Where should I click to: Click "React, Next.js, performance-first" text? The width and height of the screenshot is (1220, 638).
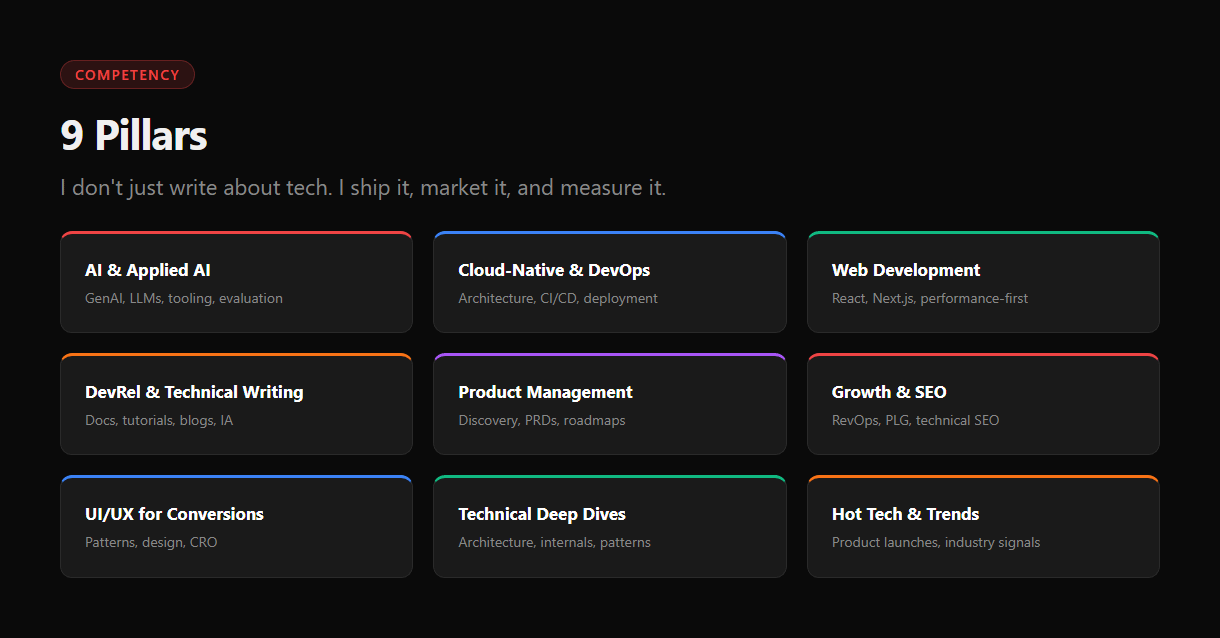(x=930, y=298)
